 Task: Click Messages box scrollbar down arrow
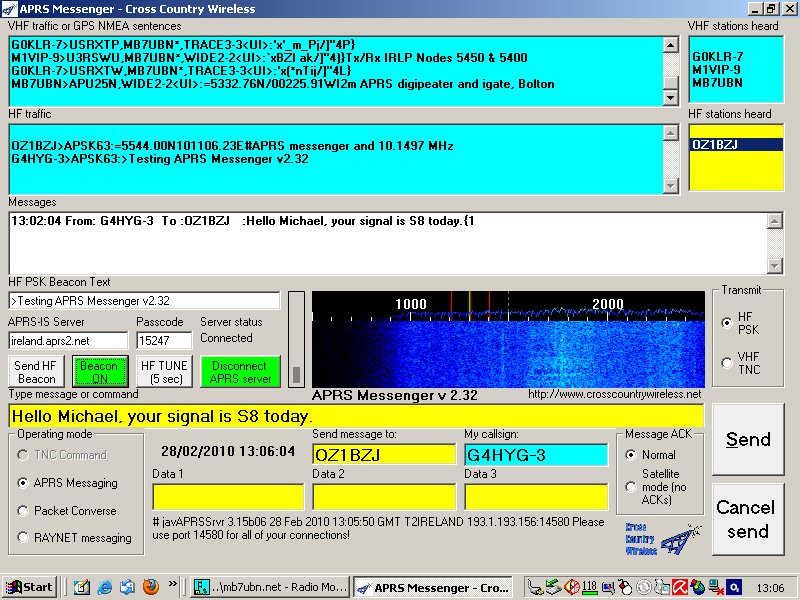coord(774,265)
